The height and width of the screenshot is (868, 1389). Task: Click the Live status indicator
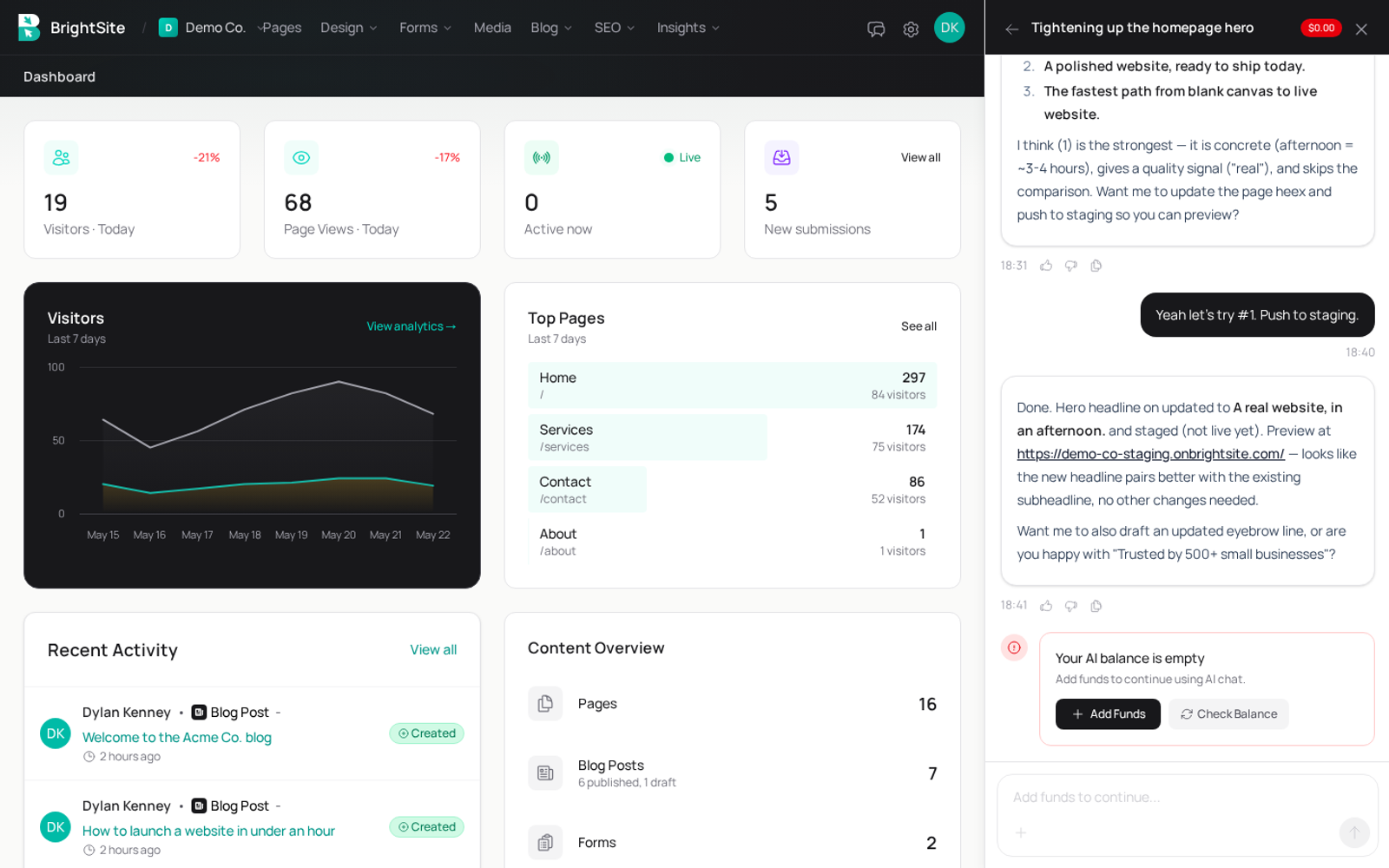(682, 157)
